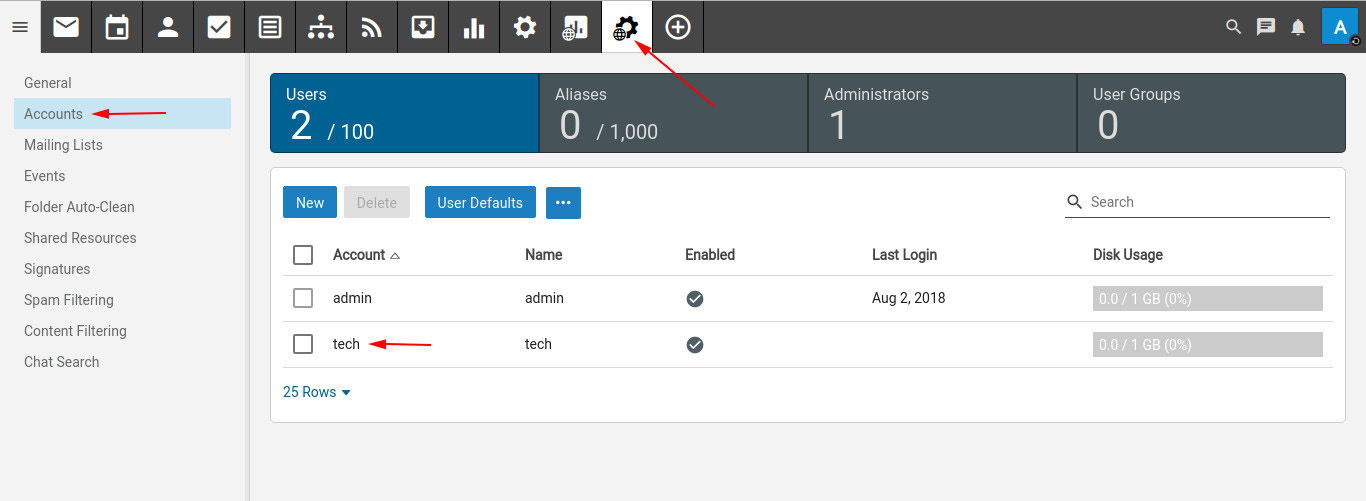The height and width of the screenshot is (501, 1366).
Task: Click the New account button
Action: click(x=310, y=203)
